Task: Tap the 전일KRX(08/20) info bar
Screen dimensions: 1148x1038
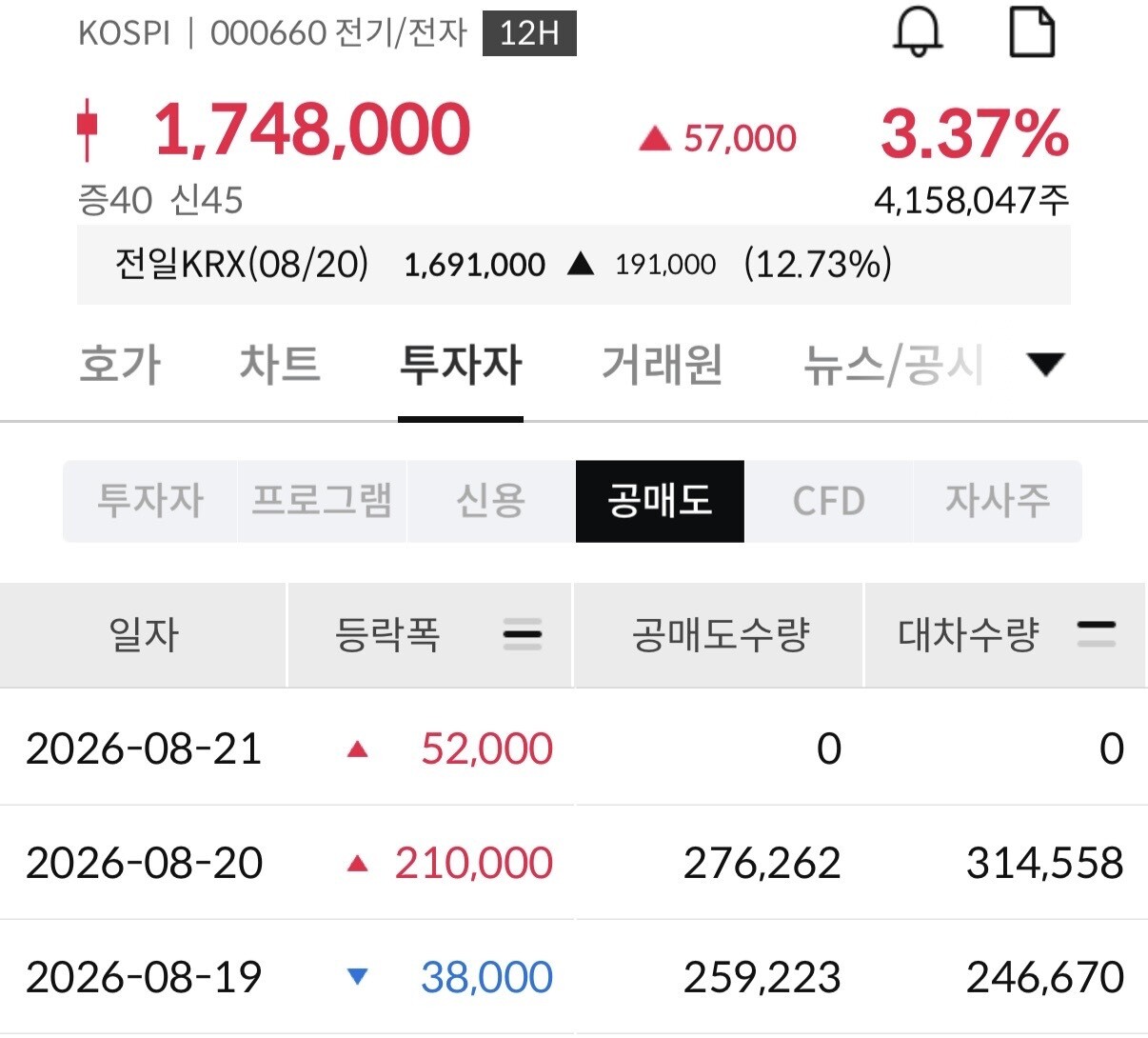Action: click(574, 265)
